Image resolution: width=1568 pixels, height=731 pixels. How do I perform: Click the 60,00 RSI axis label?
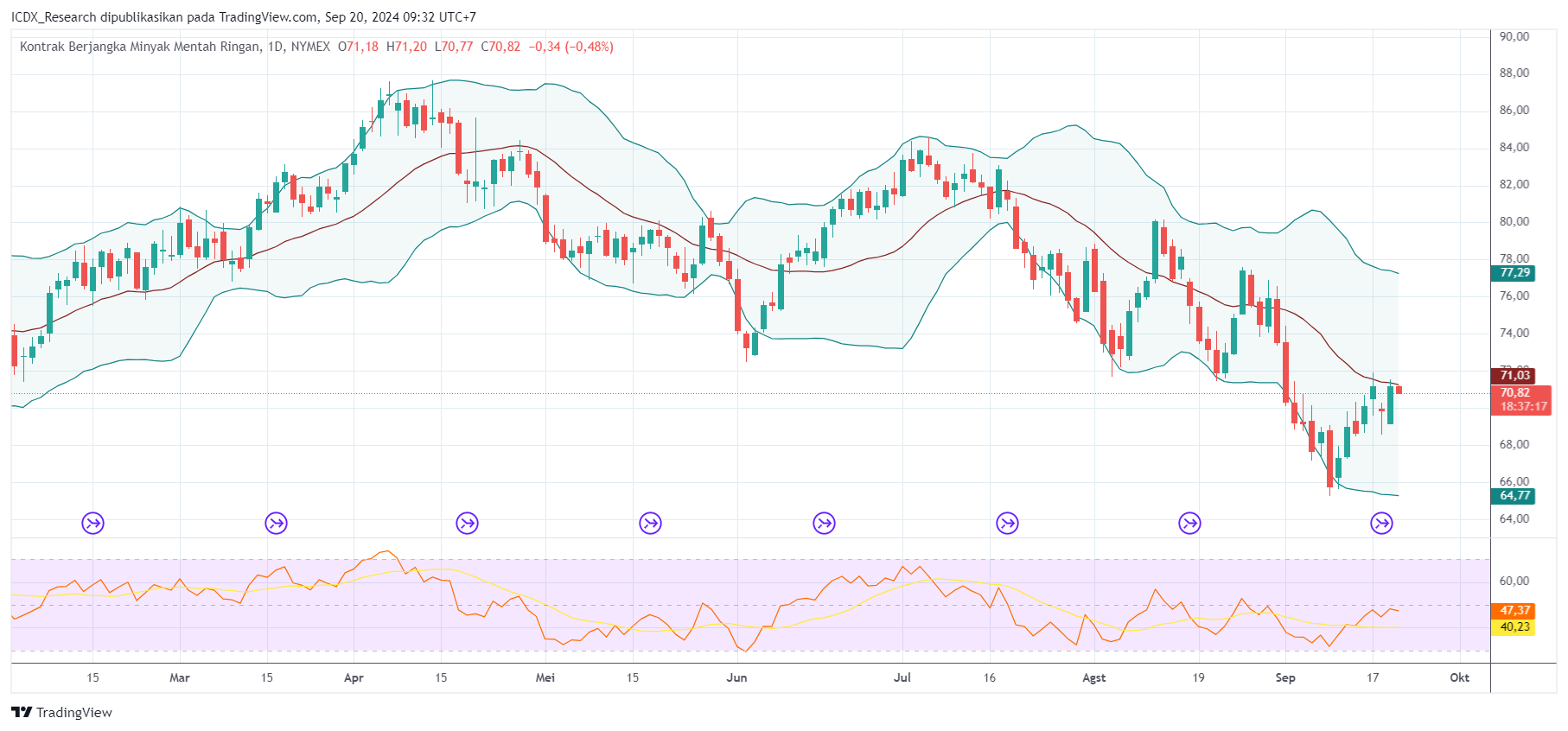pyautogui.click(x=1514, y=581)
